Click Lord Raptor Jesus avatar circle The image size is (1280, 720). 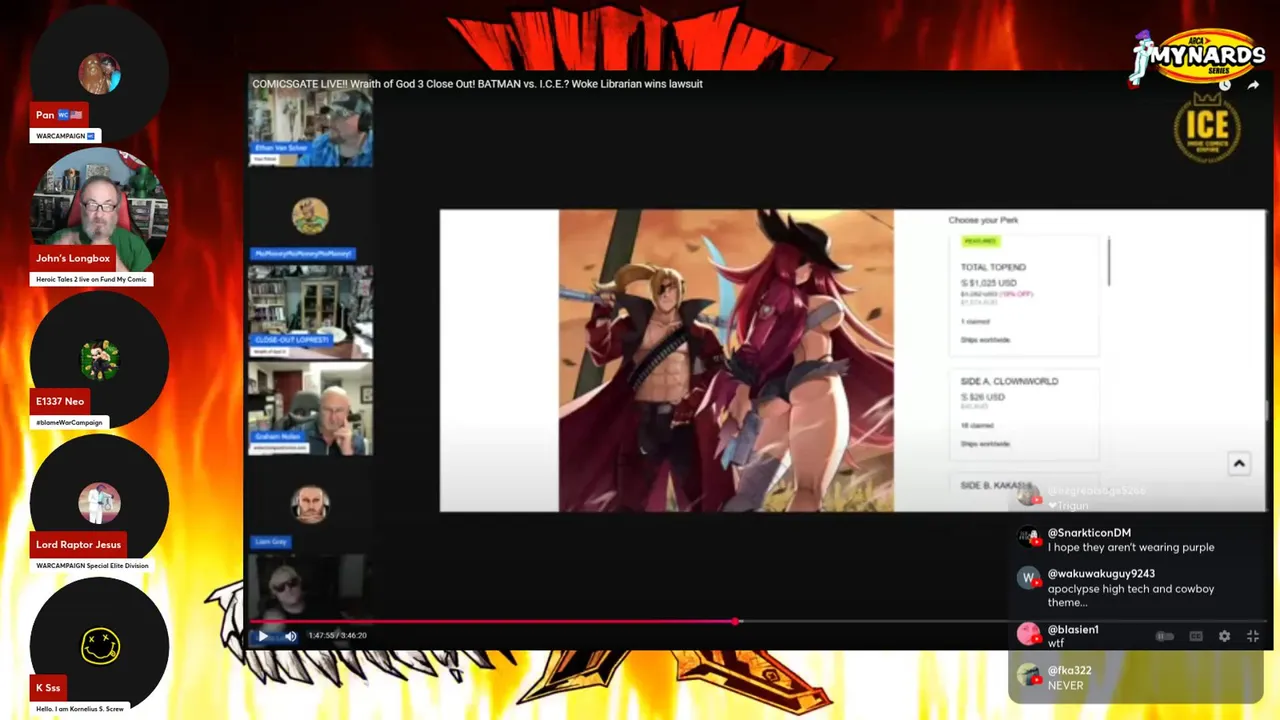pyautogui.click(x=99, y=503)
